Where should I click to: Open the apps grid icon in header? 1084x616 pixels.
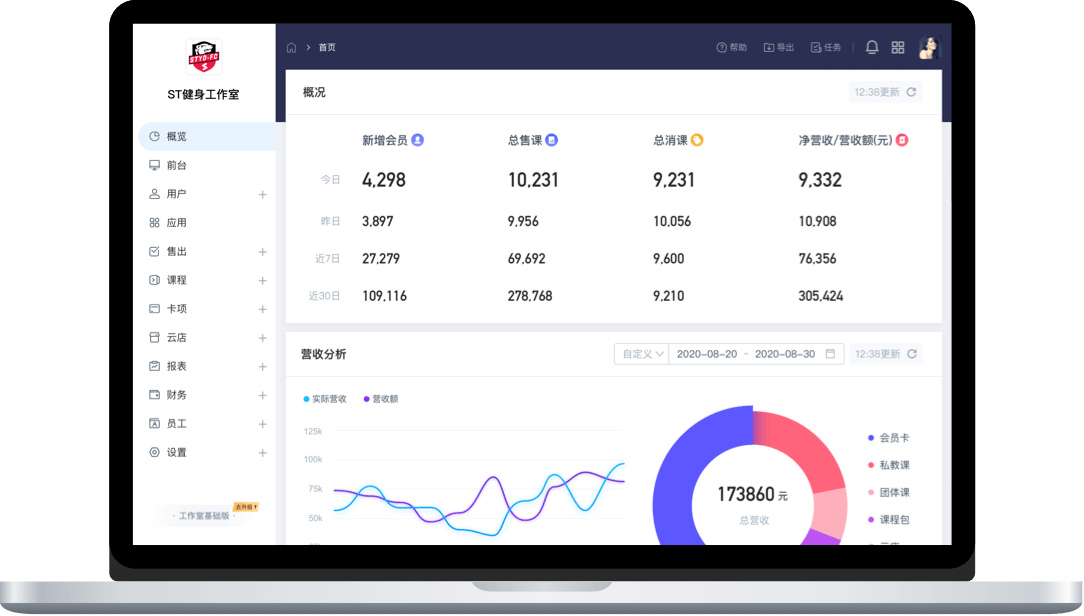(898, 47)
